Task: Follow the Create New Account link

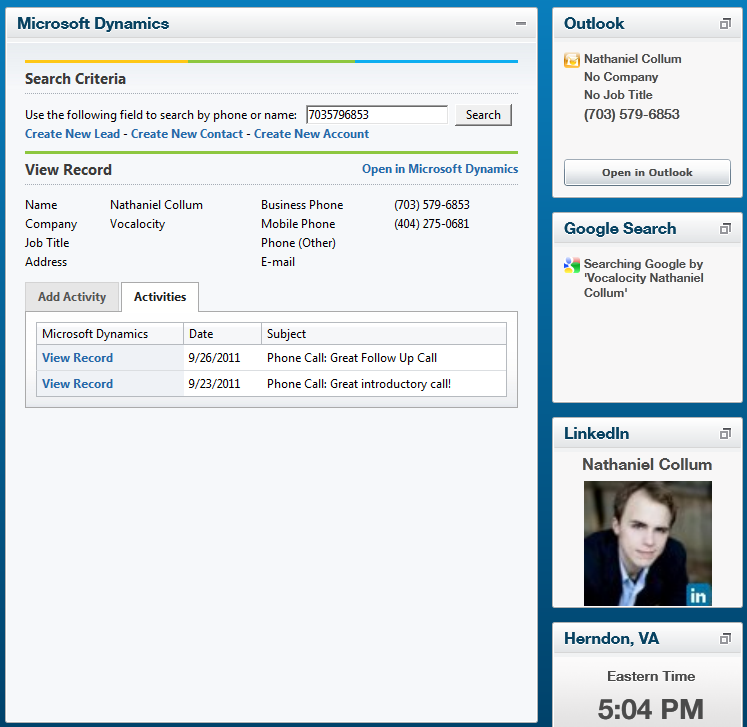Action: click(311, 134)
